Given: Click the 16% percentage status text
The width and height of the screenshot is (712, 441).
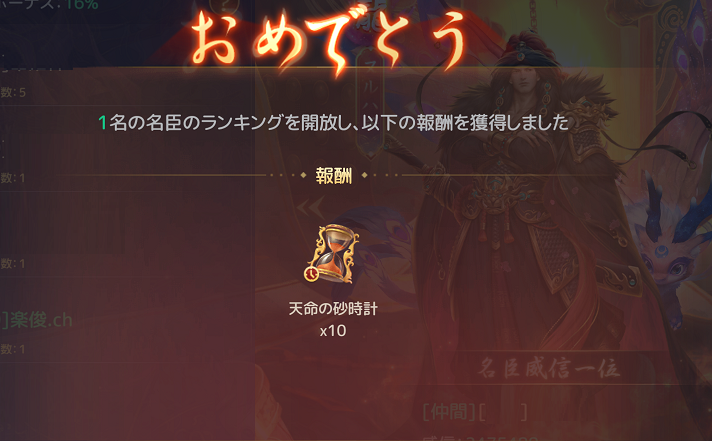Looking at the screenshot, I should [x=82, y=5].
